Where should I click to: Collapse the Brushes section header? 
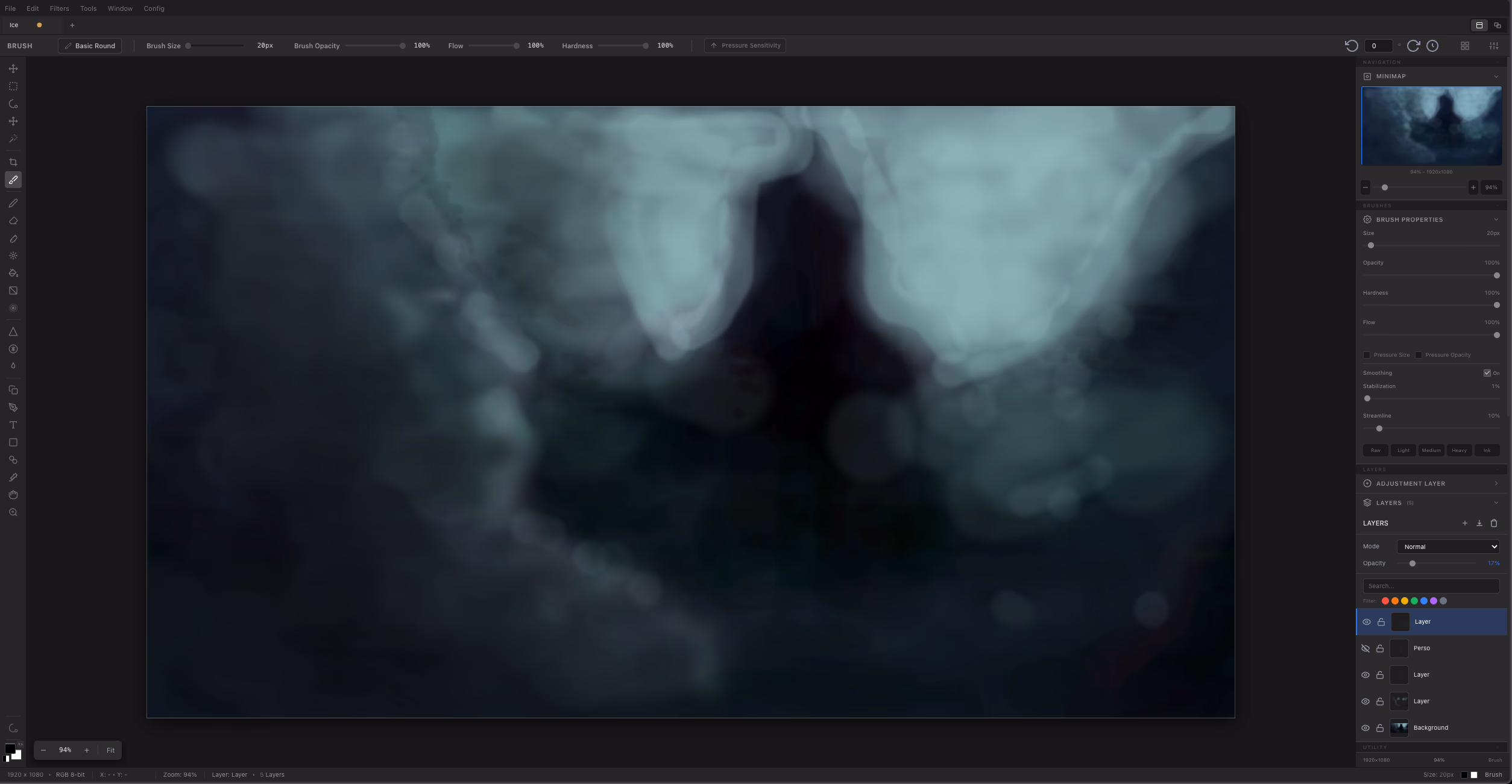1431,205
